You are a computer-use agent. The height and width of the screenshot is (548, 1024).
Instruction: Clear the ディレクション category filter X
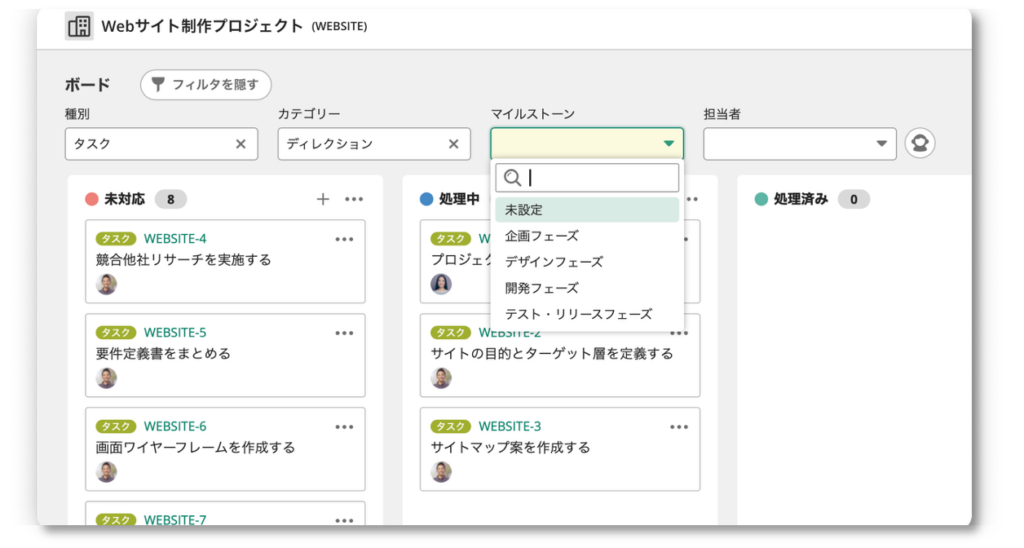[x=454, y=144]
